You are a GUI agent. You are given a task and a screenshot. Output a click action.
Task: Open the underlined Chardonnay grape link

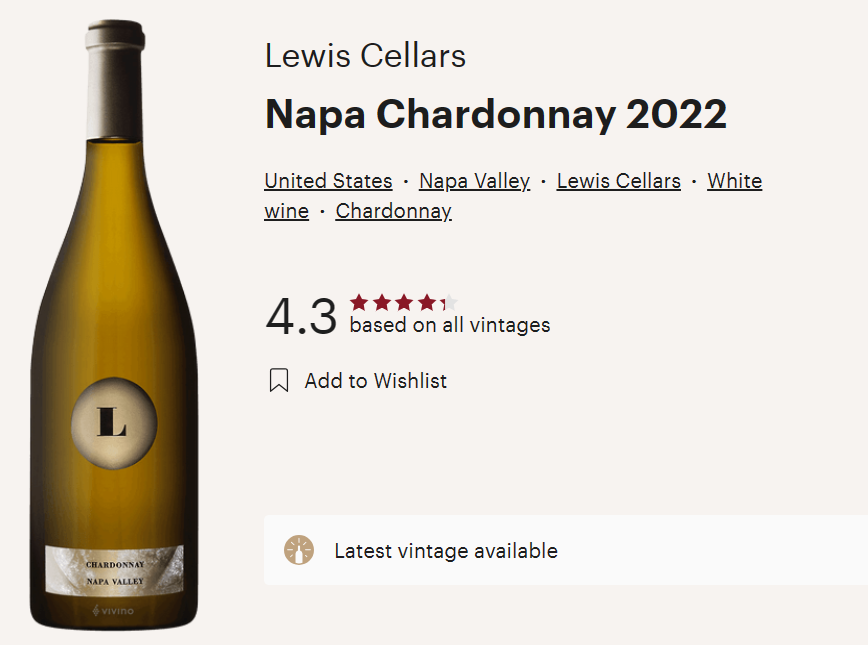[x=393, y=211]
